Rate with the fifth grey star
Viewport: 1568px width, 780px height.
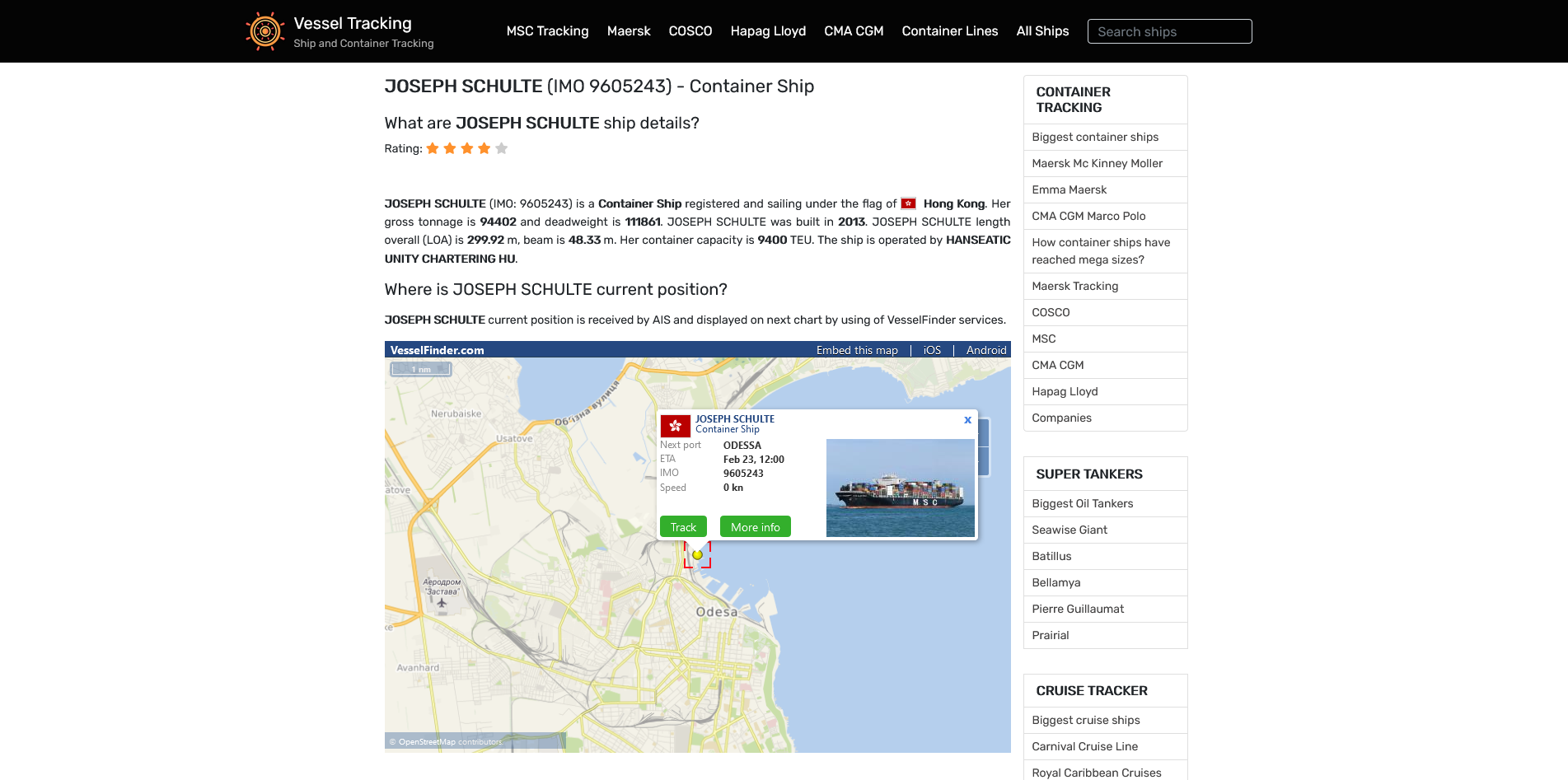(502, 148)
